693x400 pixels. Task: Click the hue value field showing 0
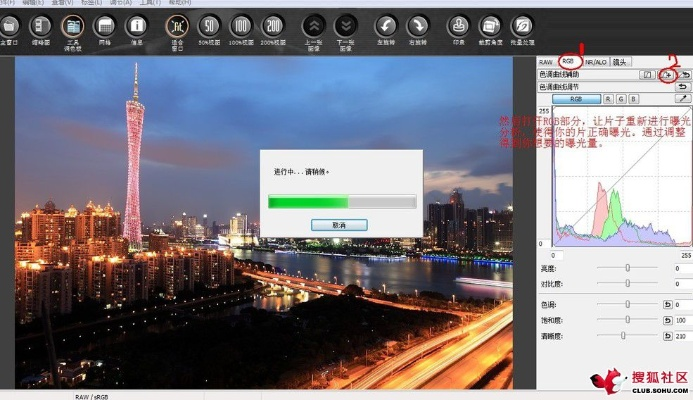click(683, 305)
